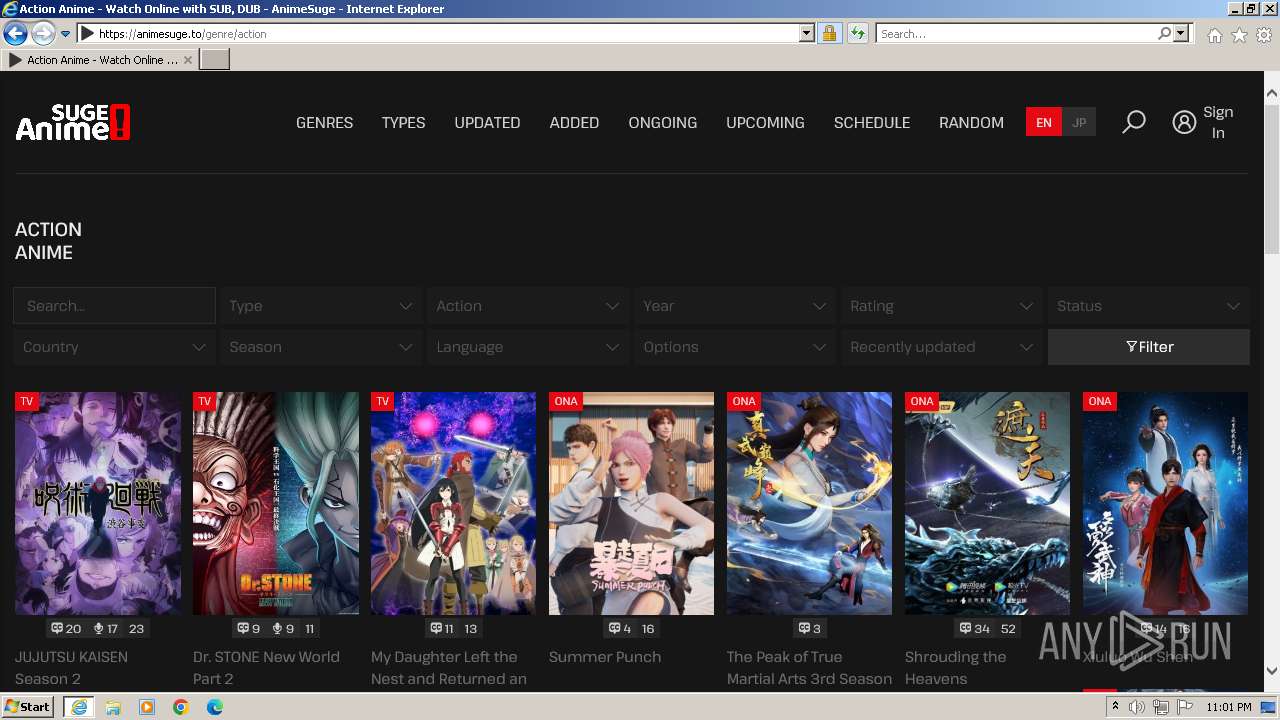Open the address bar history dropdown

(x=807, y=33)
